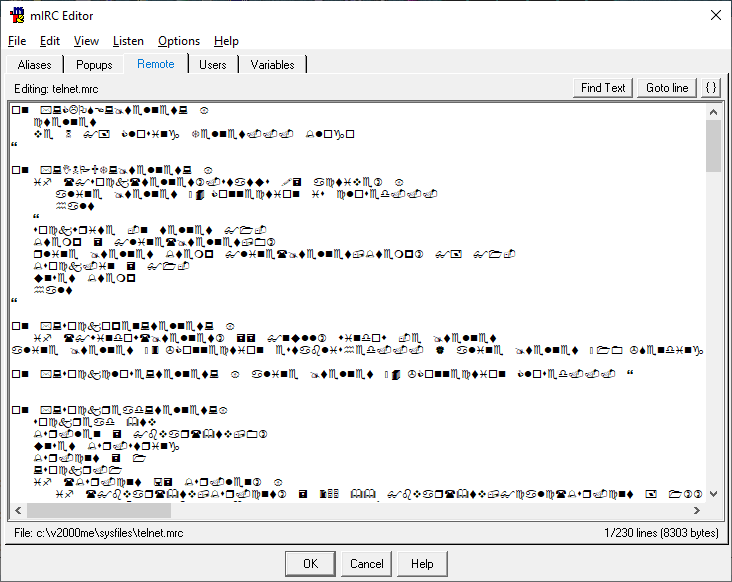Click the Find Text button
This screenshot has width=732, height=582.
point(603,88)
